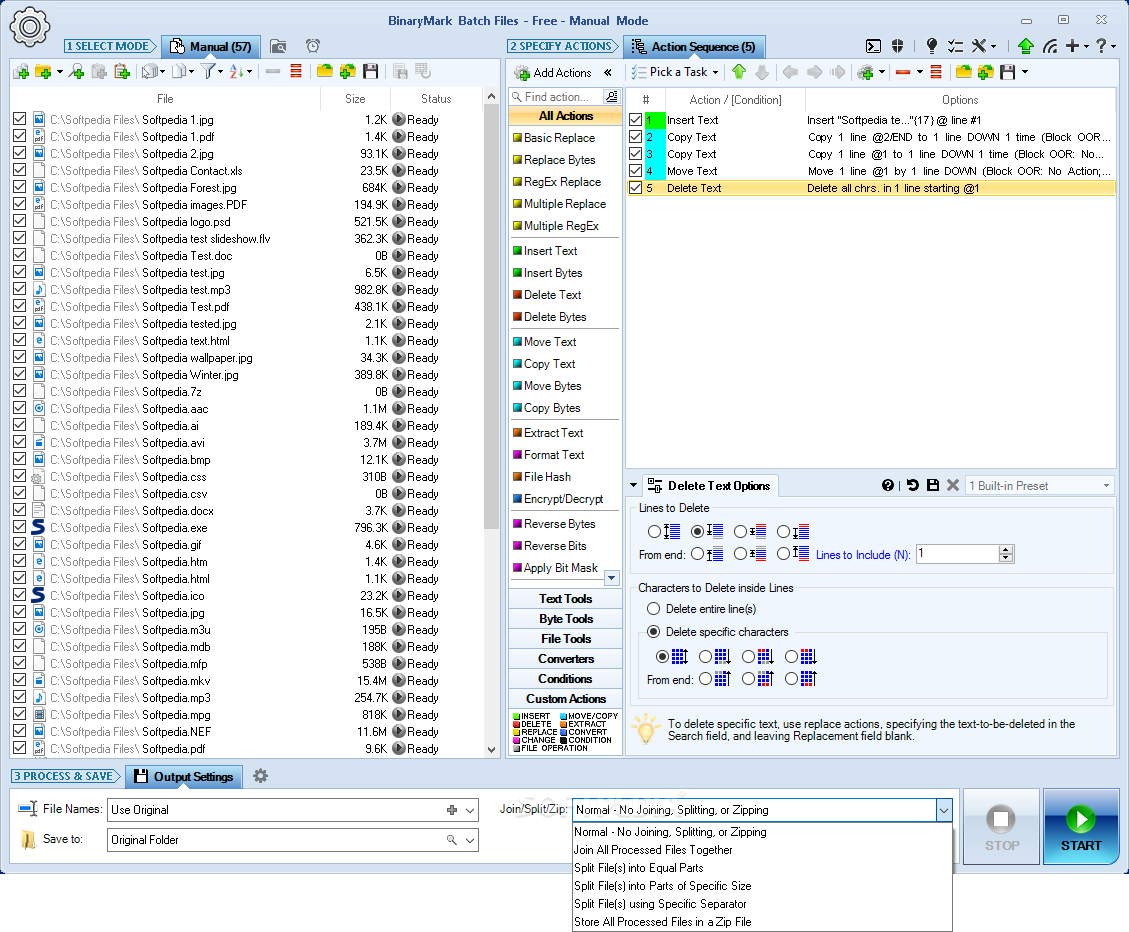Image resolution: width=1129 pixels, height=932 pixels.
Task: Click the STOP button
Action: pos(1002,827)
